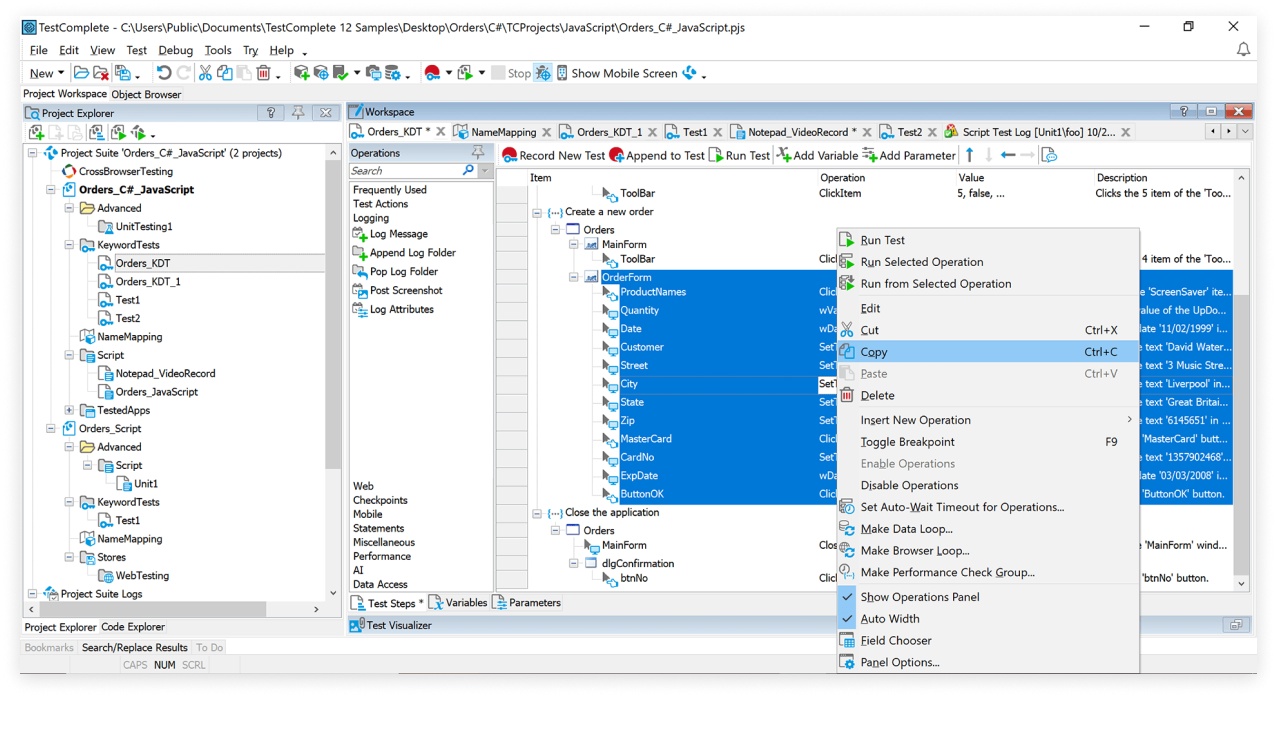Viewport: 1277px width, 736px height.
Task: Pin the Operations panel with the pushpin
Action: tap(478, 153)
